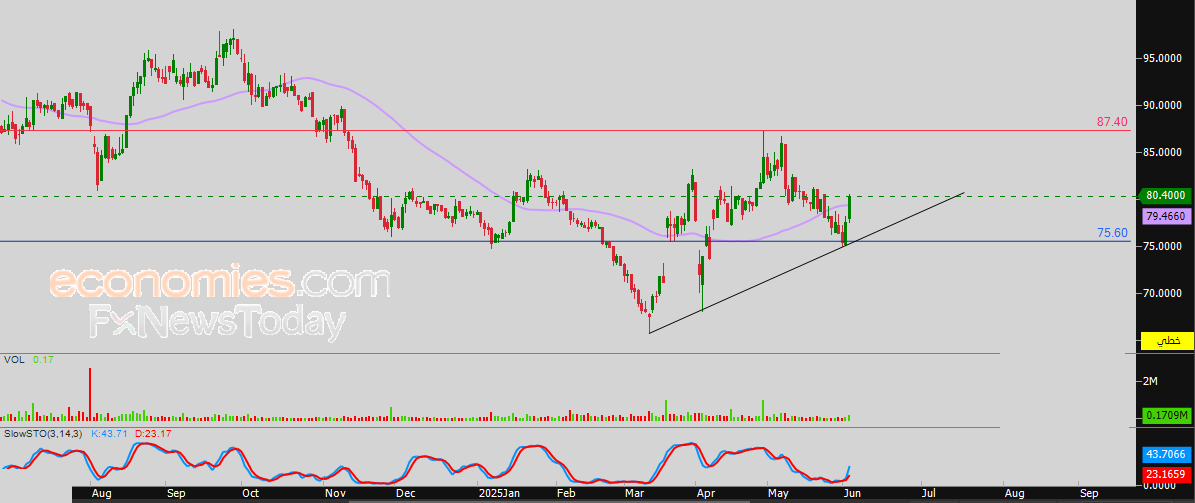This screenshot has width=1195, height=503.
Task: Click the K:43.71 stochastic reading
Action: point(109,434)
